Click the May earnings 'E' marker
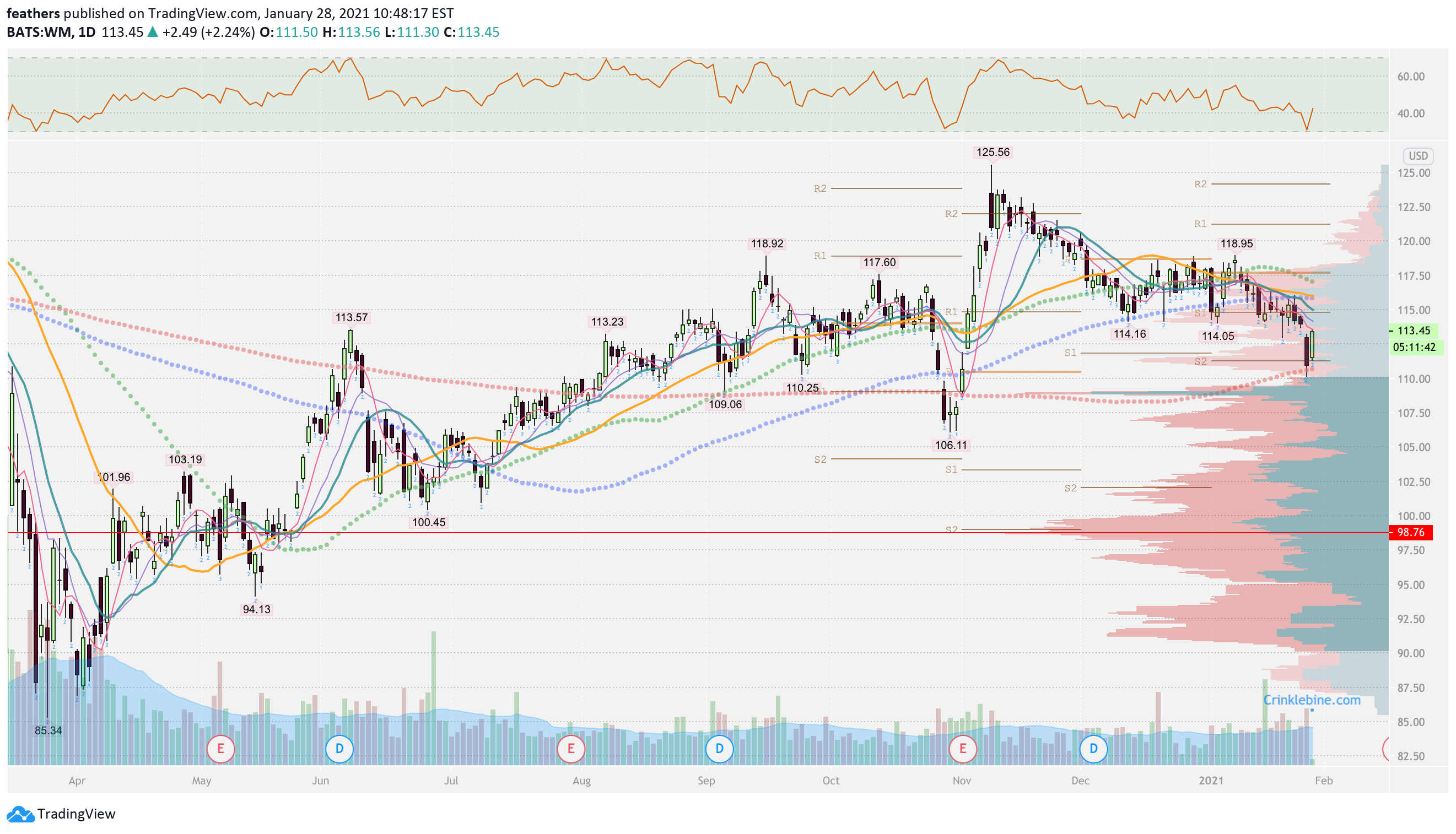Viewport: 1456px width, 834px height. [x=220, y=749]
